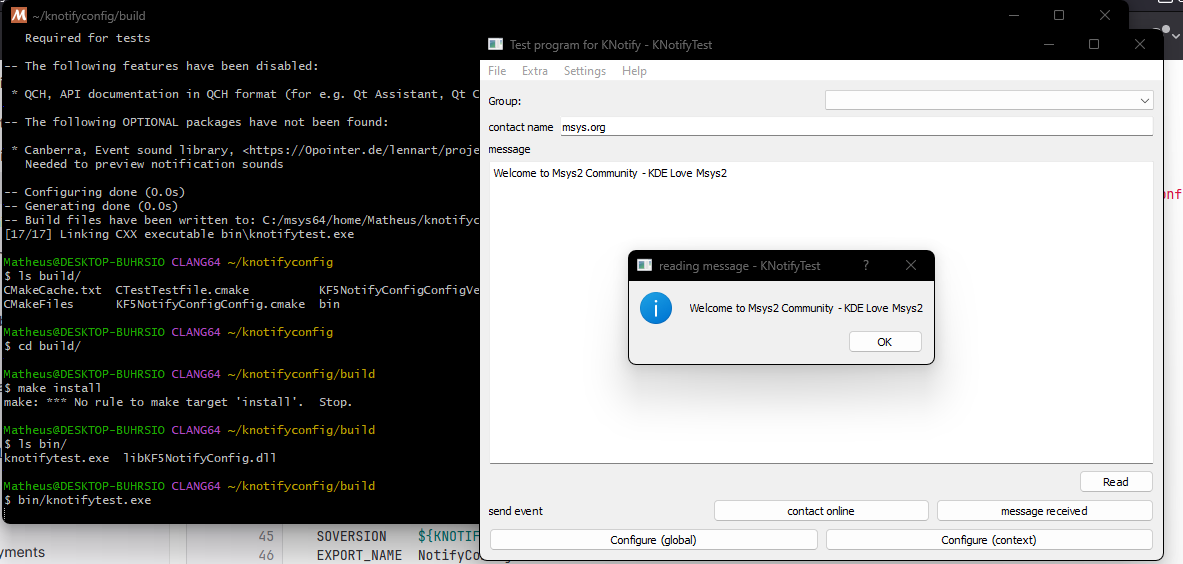Click 'KF5NotifyConfigConfig.cmake' in terminal
The image size is (1183, 564).
point(210,304)
